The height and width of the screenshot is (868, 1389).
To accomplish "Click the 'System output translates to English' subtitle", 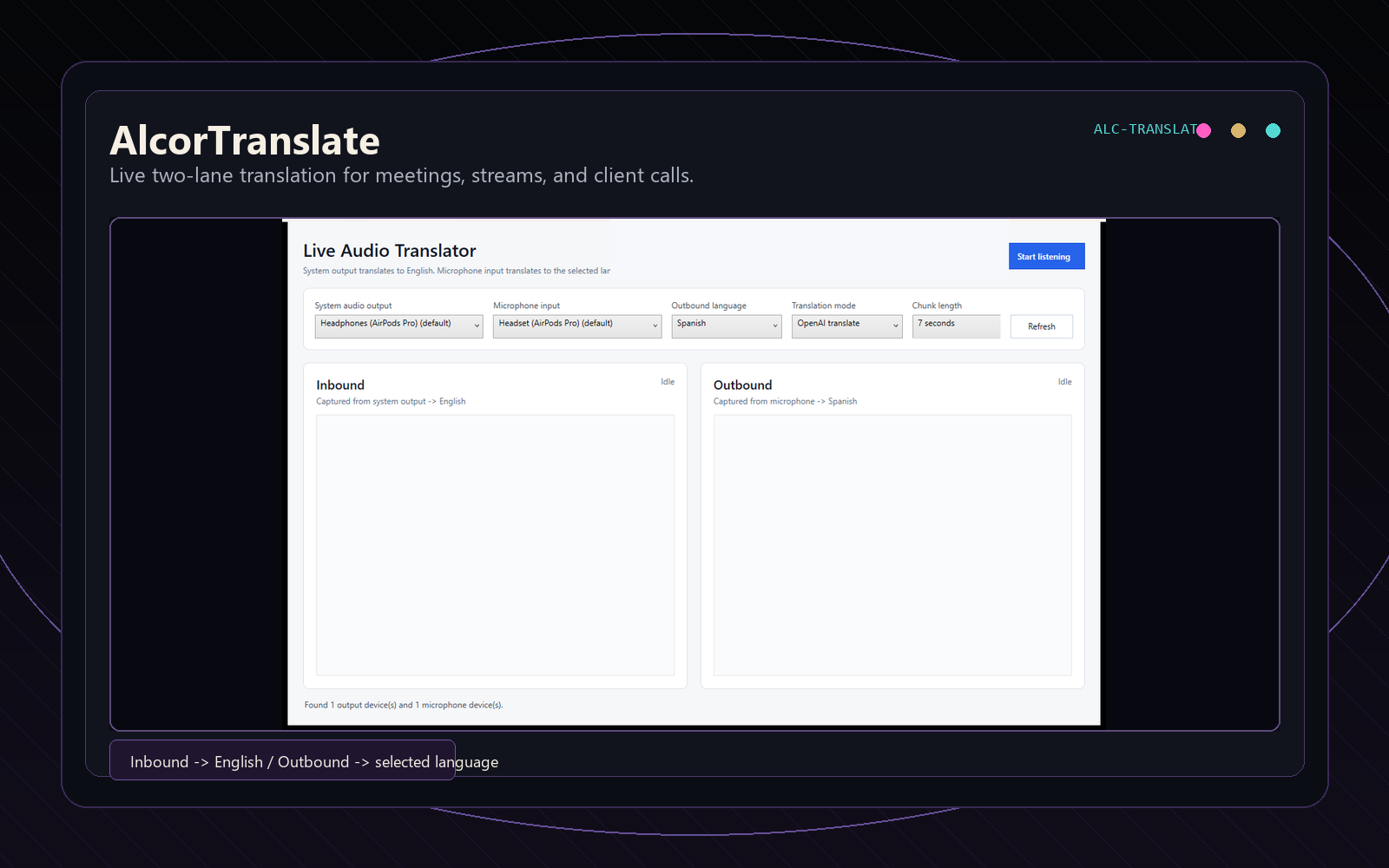I will pyautogui.click(x=457, y=271).
